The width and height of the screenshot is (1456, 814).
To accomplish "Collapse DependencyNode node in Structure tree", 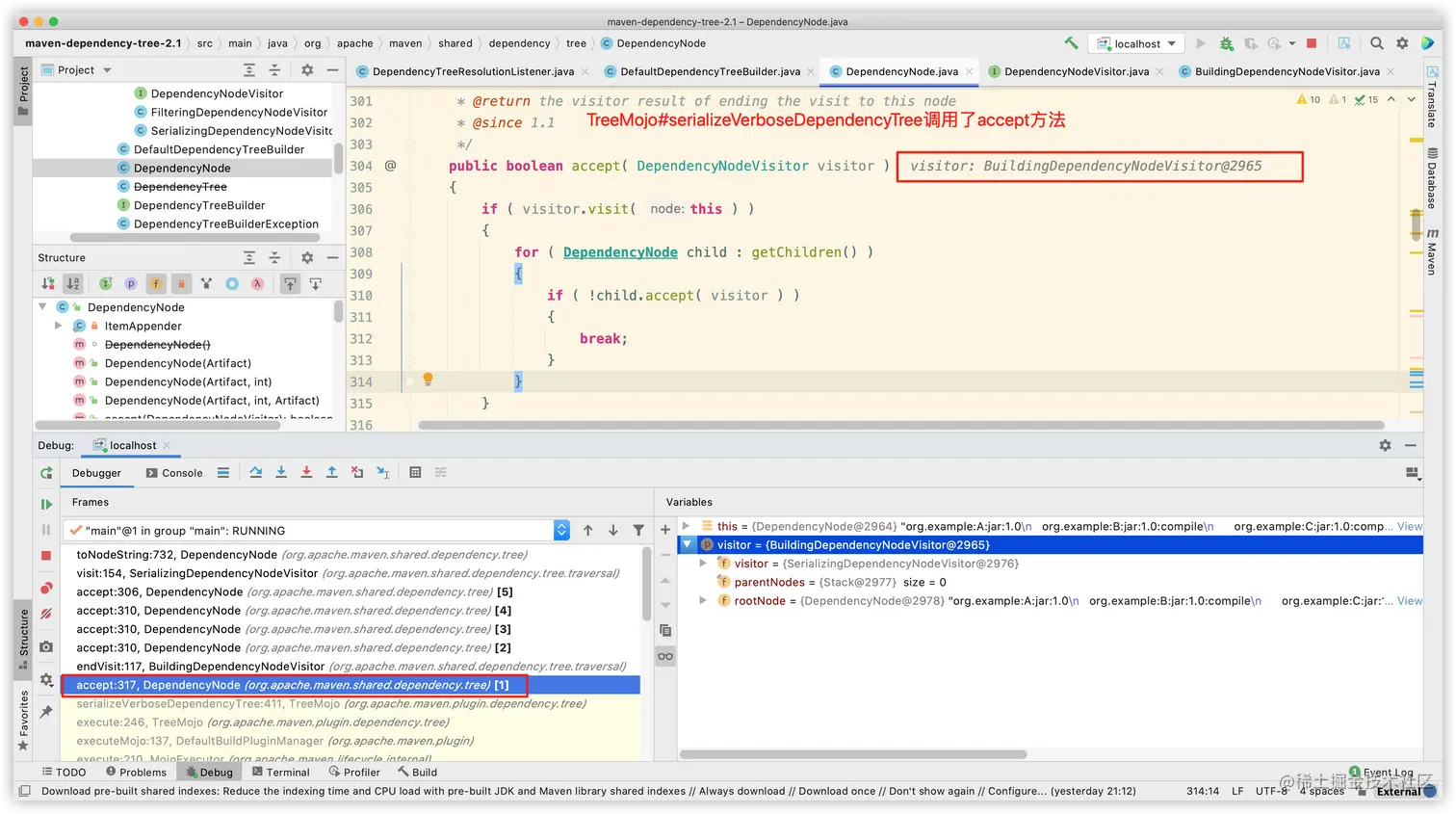I will point(42,307).
